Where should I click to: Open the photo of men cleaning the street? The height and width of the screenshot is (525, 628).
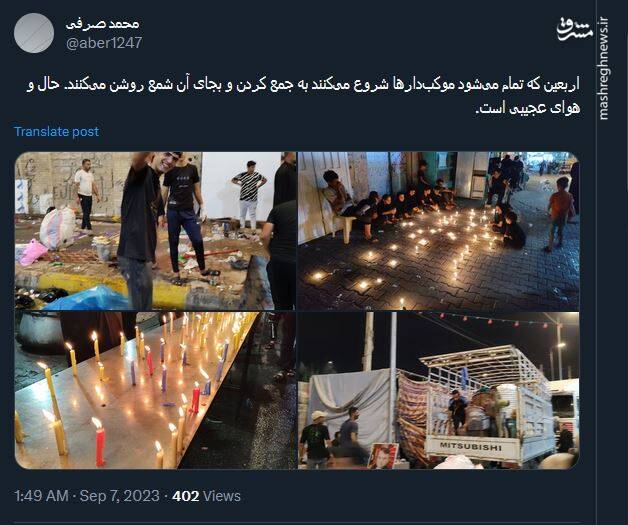155,231
